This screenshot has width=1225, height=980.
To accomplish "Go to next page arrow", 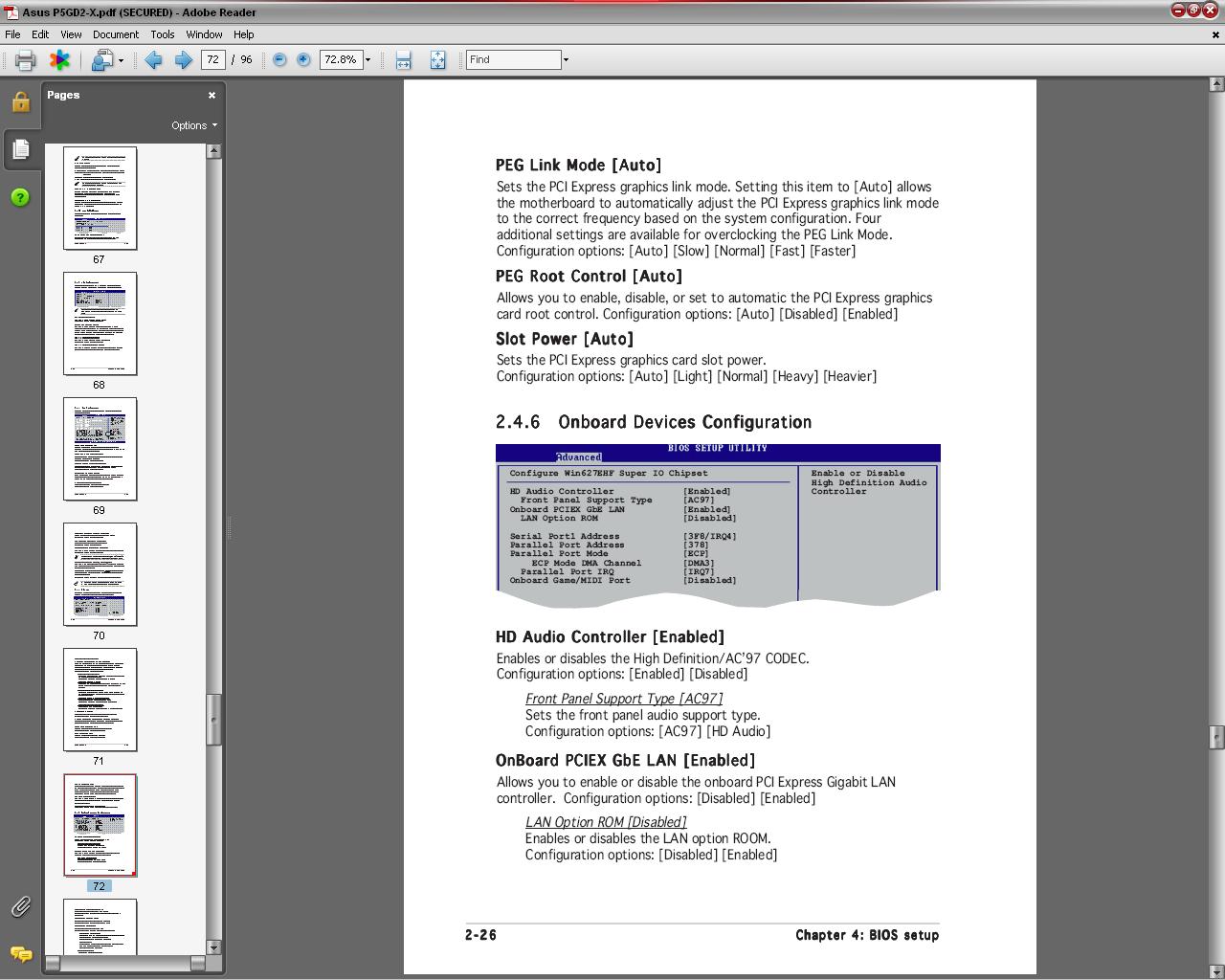I will tap(183, 59).
